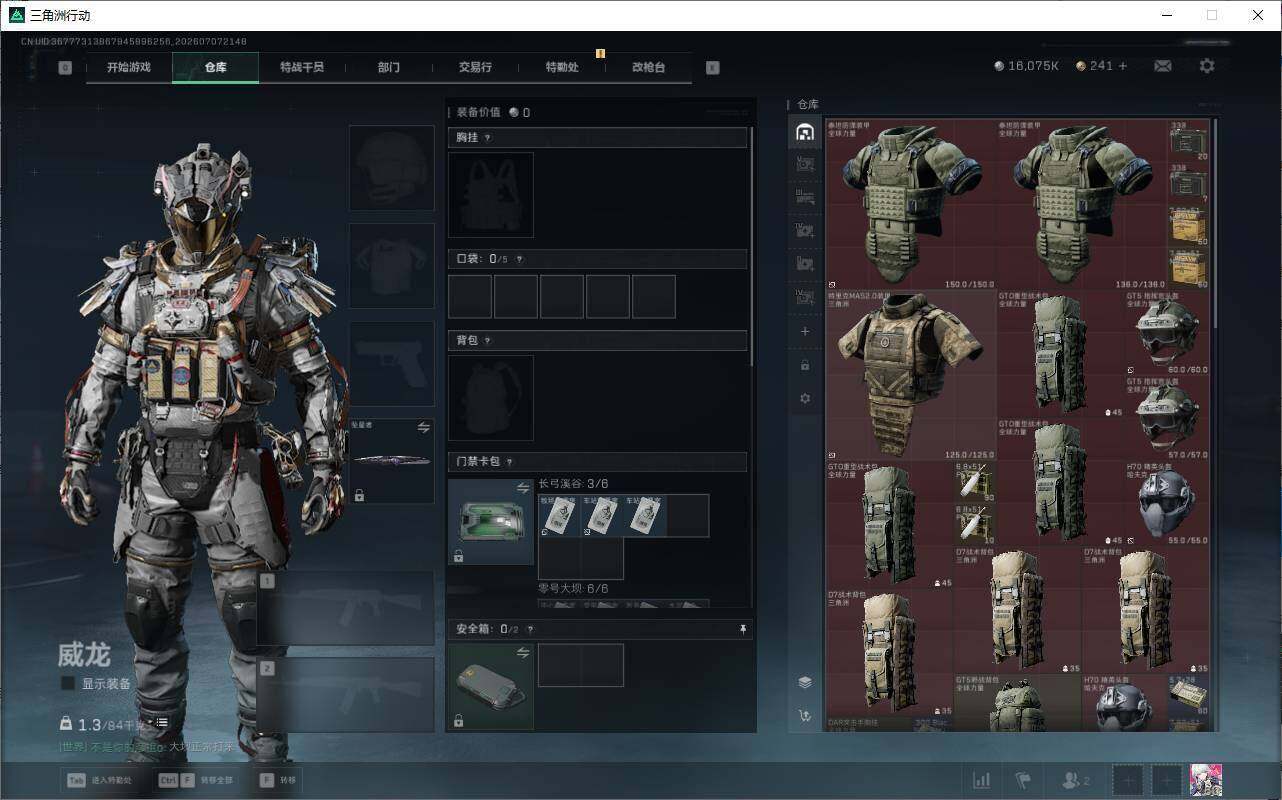Image resolution: width=1282 pixels, height=800 pixels.
Task: Open the friends icon showing 2
Action: (x=1075, y=780)
